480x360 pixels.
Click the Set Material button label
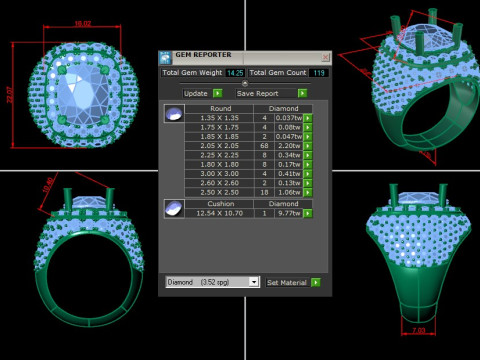(287, 282)
